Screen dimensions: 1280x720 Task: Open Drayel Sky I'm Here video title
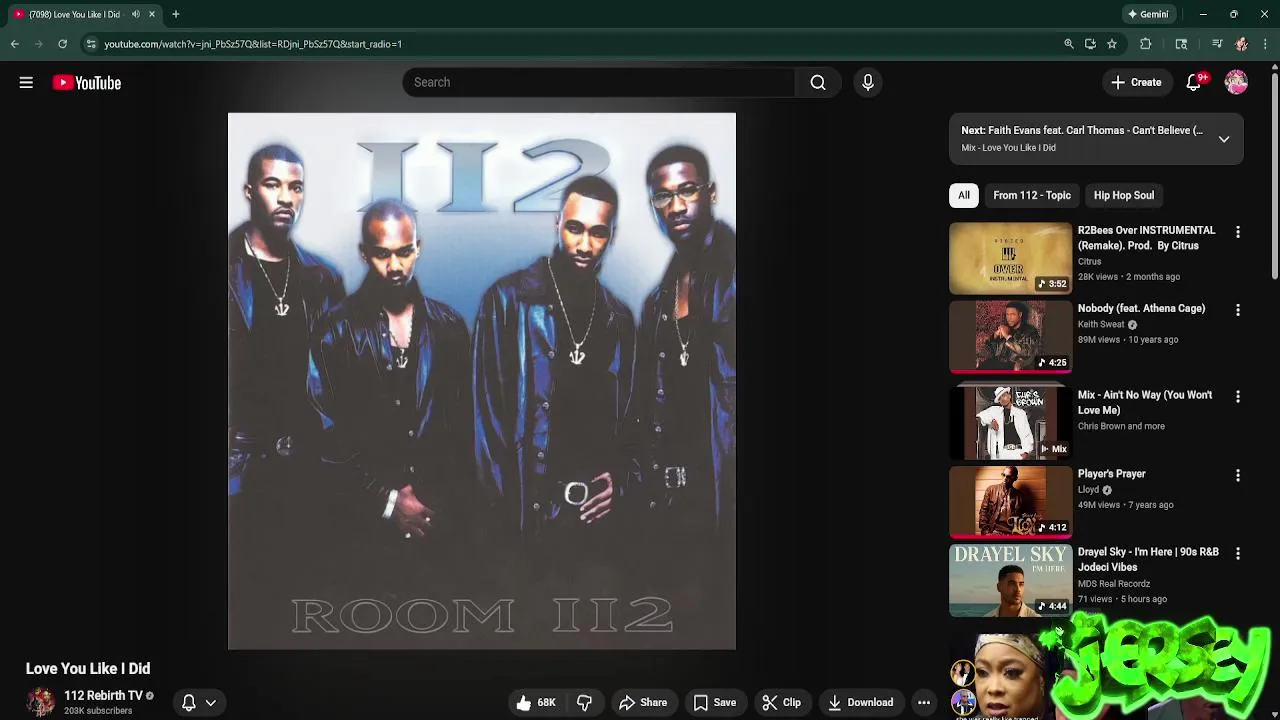(1148, 559)
